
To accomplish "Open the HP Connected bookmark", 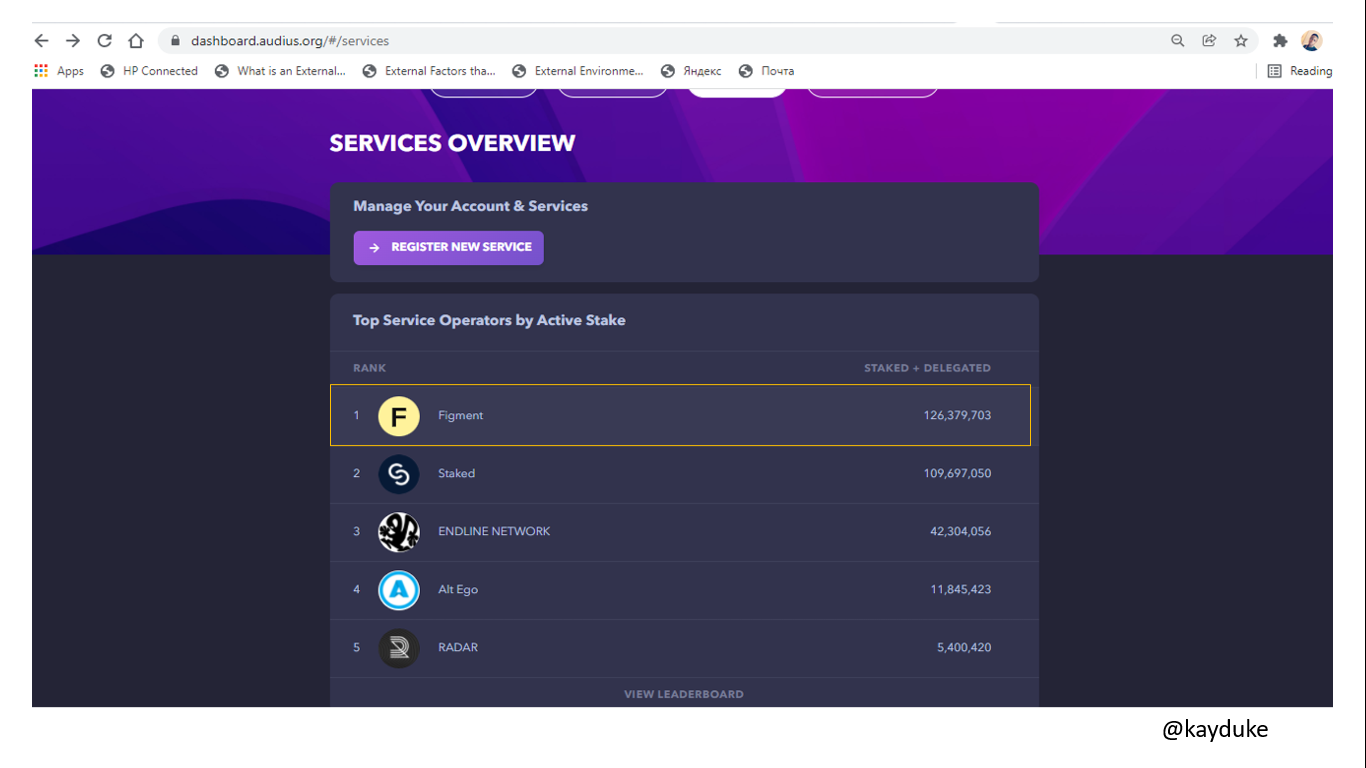I will click(x=149, y=71).
